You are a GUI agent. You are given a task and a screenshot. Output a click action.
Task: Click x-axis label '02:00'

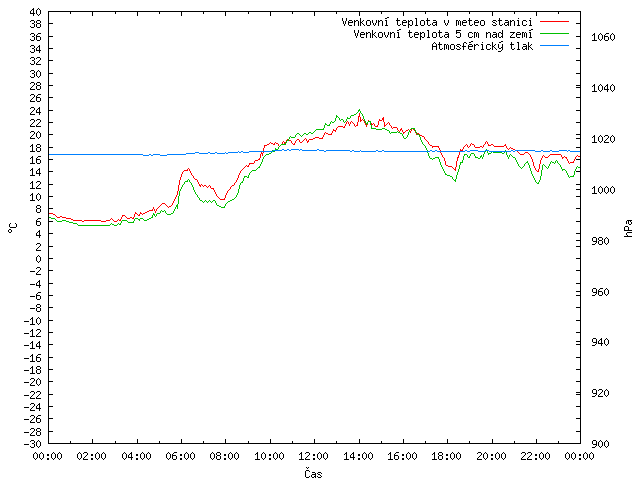[x=92, y=456]
